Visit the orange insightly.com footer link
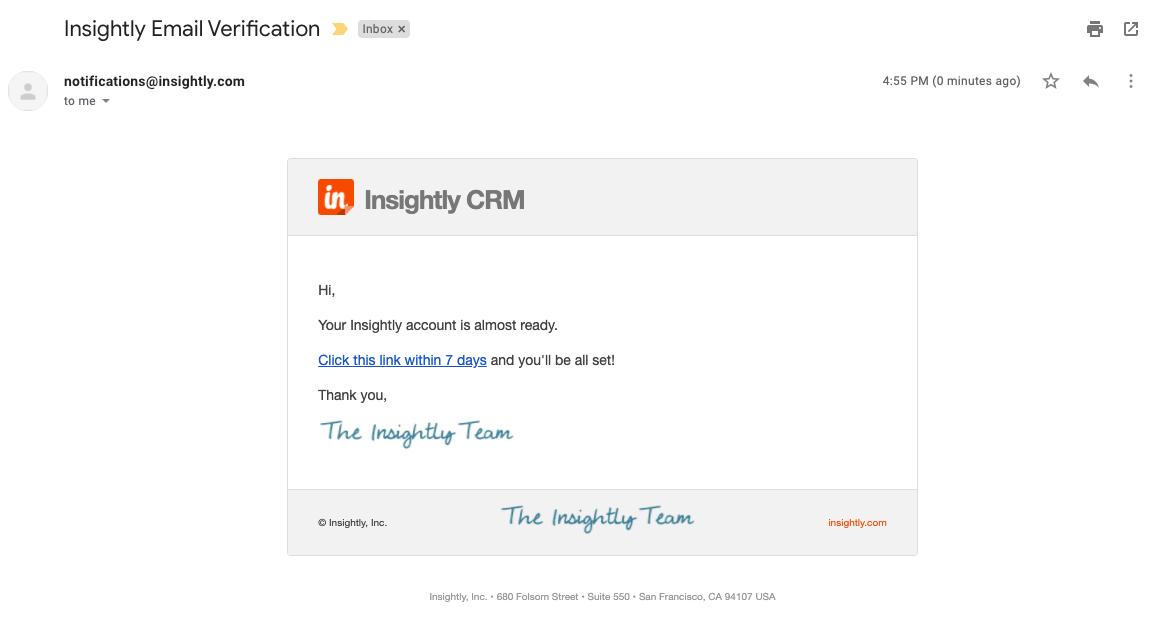Viewport: 1156px width, 620px height. [857, 523]
